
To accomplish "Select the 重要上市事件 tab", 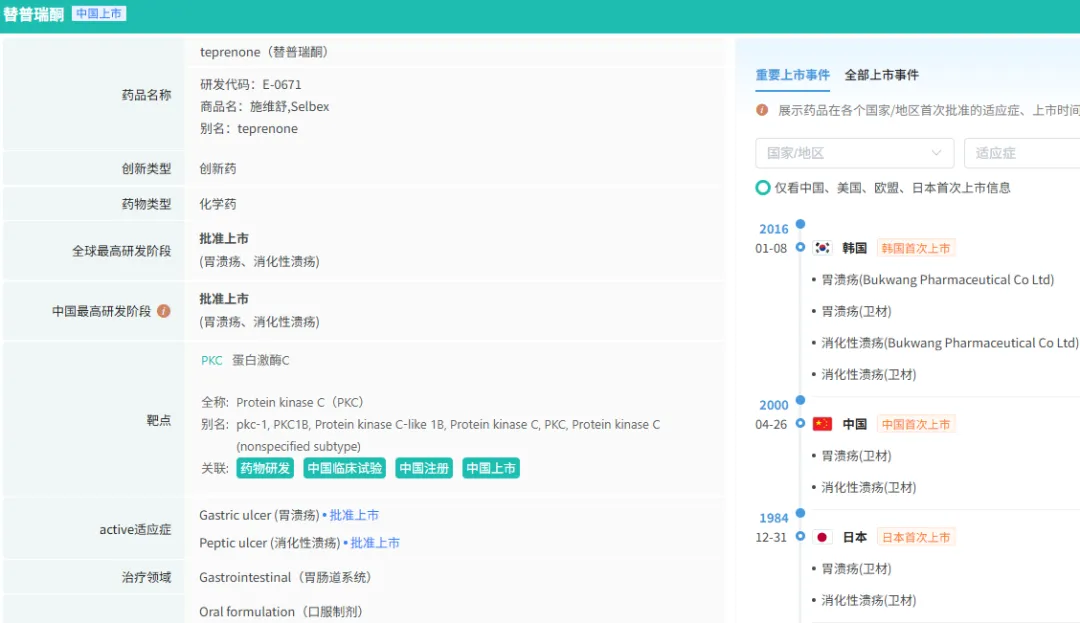I will coord(792,75).
